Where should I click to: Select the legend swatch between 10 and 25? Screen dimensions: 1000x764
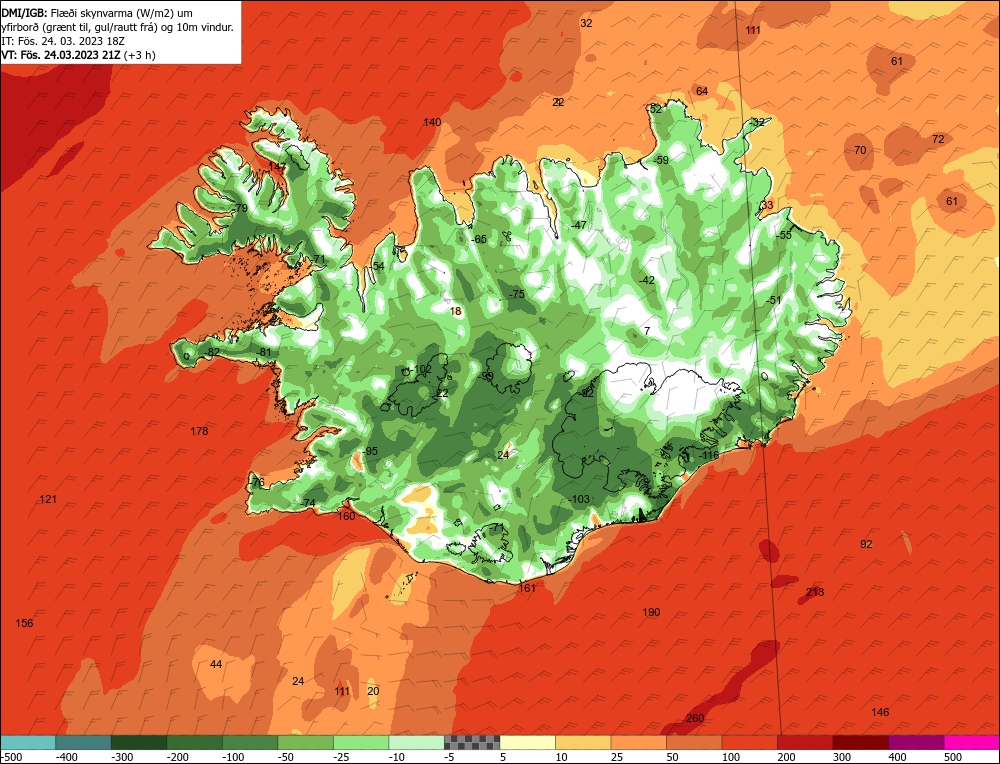coord(583,742)
